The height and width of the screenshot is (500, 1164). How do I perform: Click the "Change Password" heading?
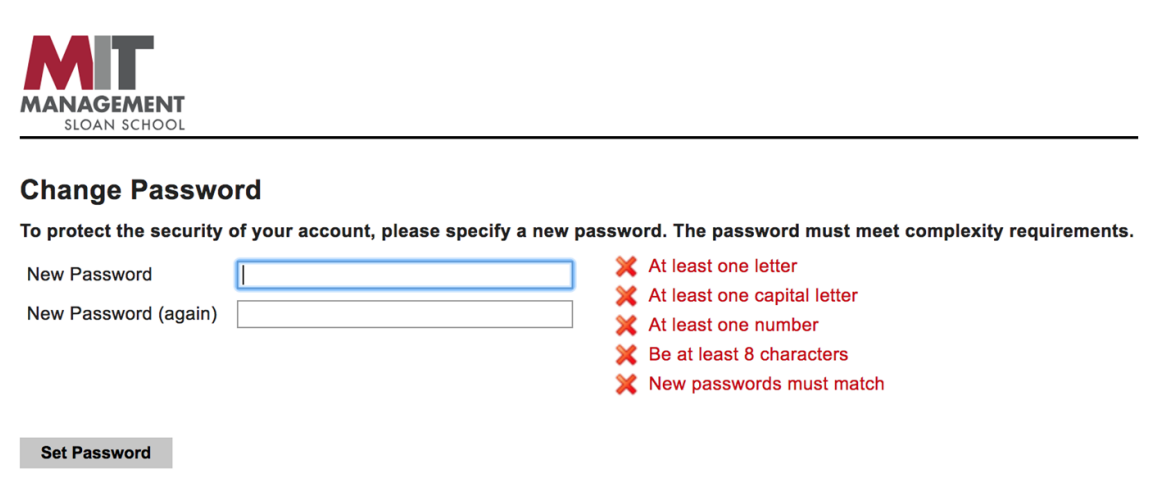click(140, 190)
